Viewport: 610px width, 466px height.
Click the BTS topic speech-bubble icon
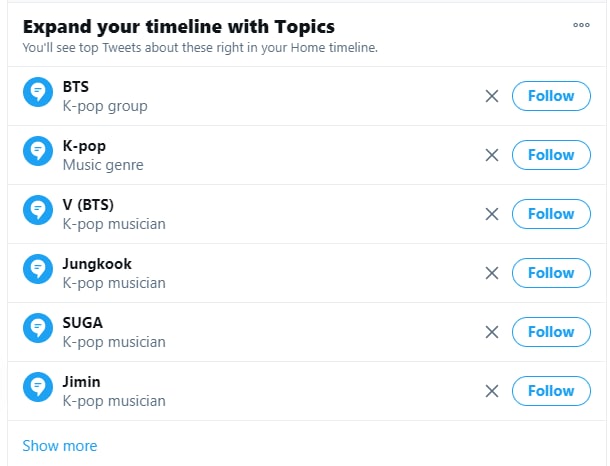tap(38, 92)
